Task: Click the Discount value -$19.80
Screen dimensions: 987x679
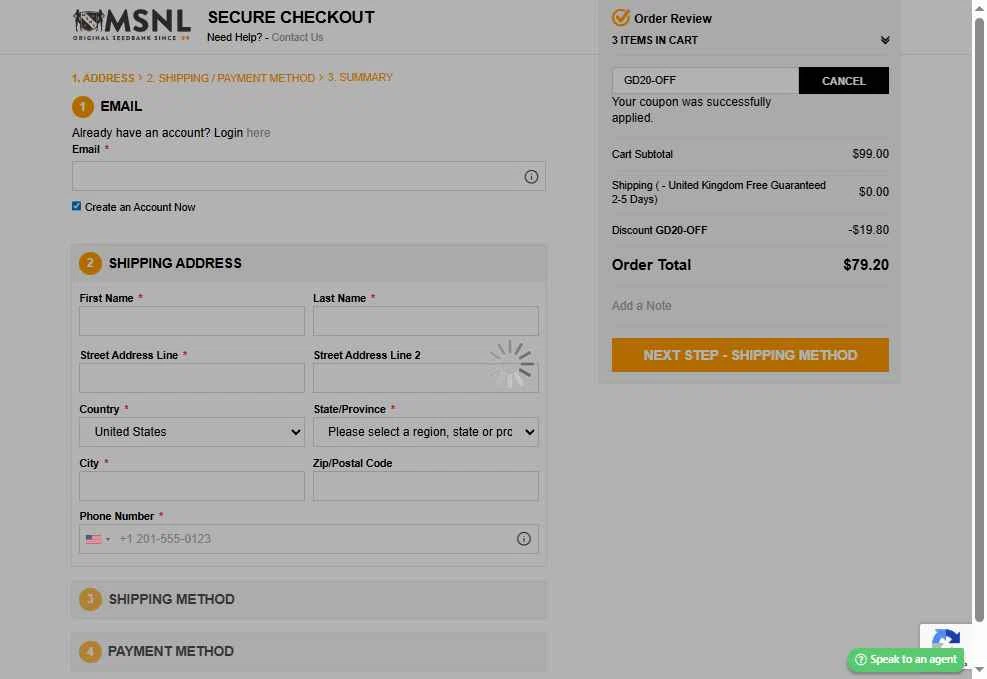Action: pos(869,230)
